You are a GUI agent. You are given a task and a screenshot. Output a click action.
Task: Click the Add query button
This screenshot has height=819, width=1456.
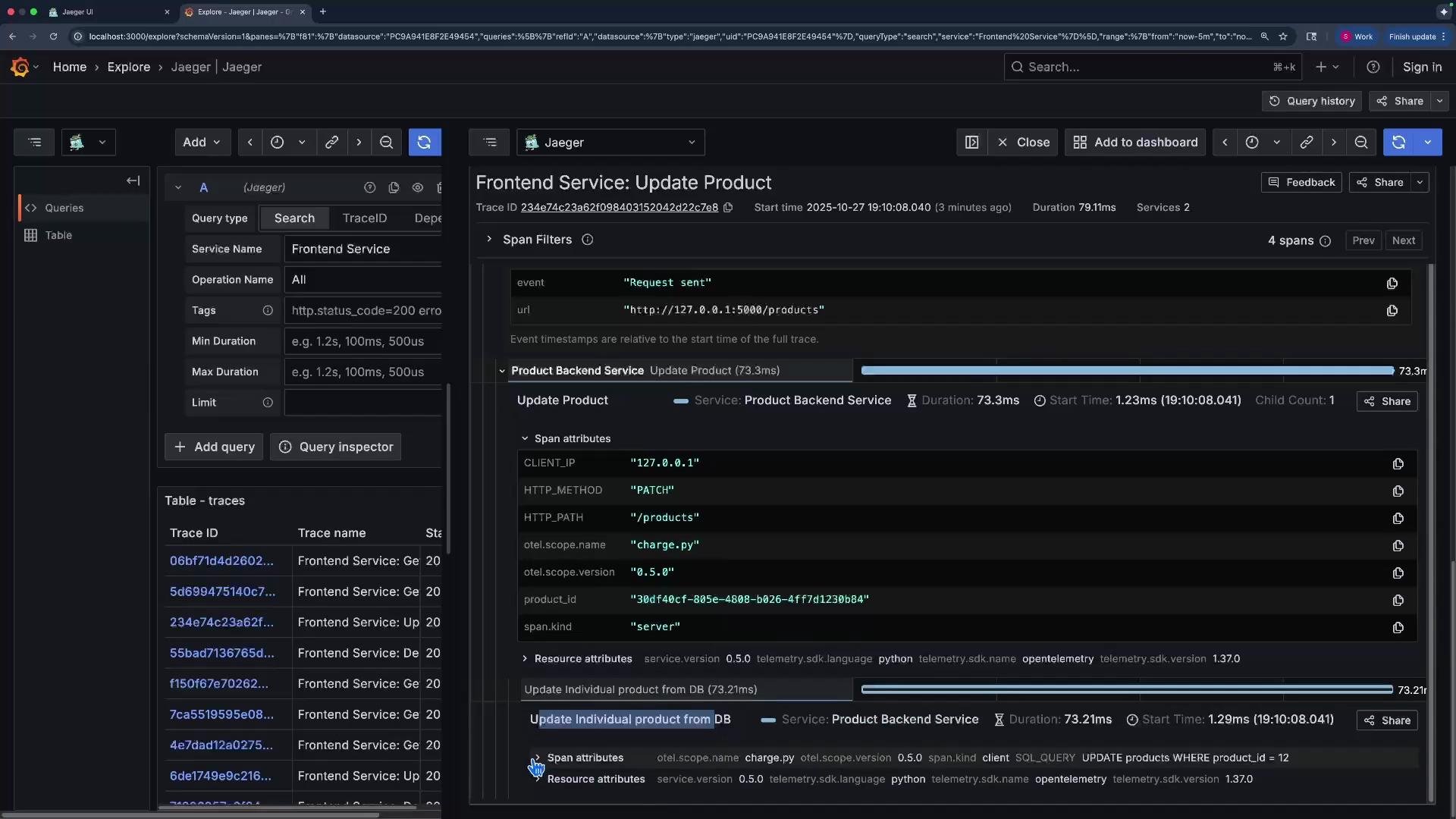point(214,447)
